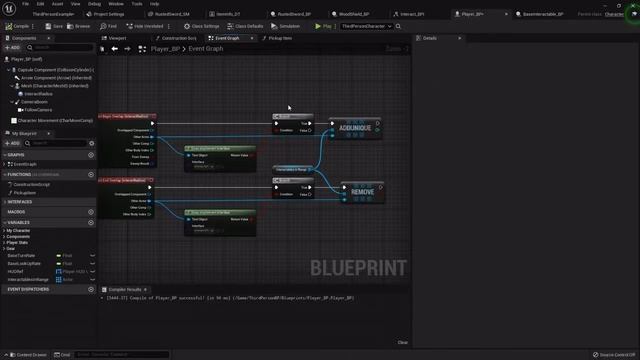This screenshot has height=360, width=640.
Task: Open Class Settings
Action: 201,26
